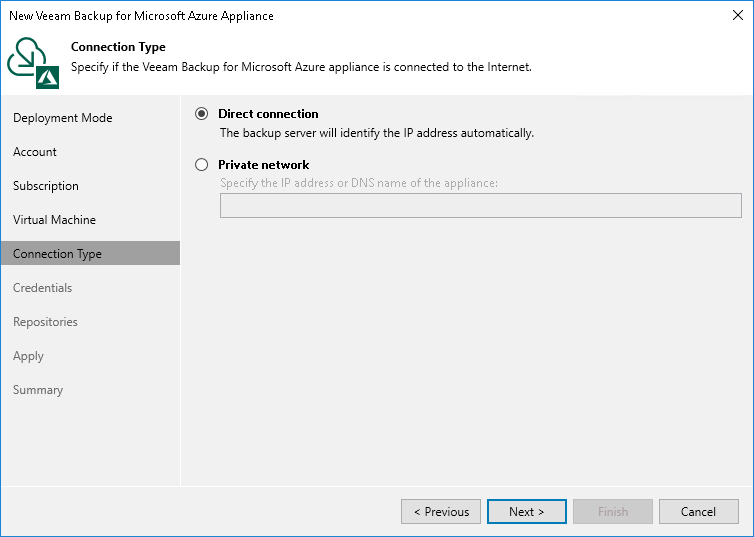Click the Credentials step in sidebar
Screen dimensions: 754x537
point(43,288)
